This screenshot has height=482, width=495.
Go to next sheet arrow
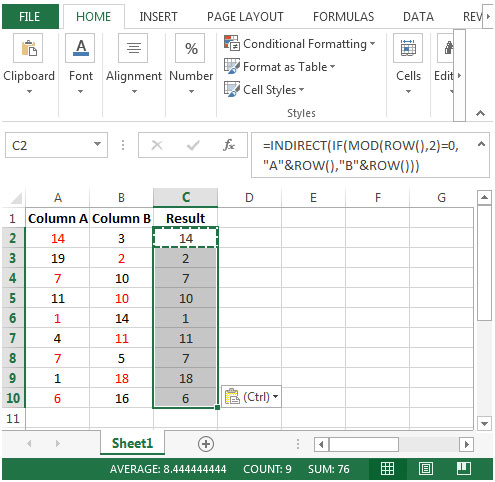(58, 443)
